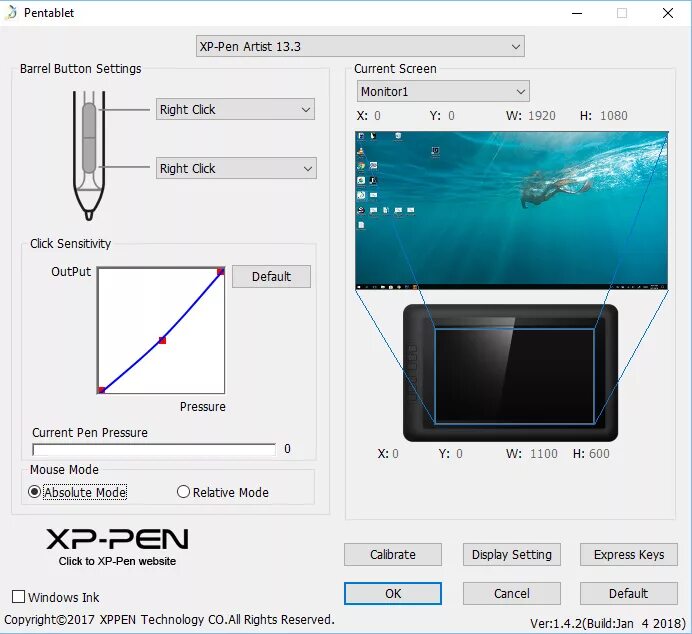Click the pen illustration's lower barrel button
The height and width of the screenshot is (634, 692).
pos(89,155)
